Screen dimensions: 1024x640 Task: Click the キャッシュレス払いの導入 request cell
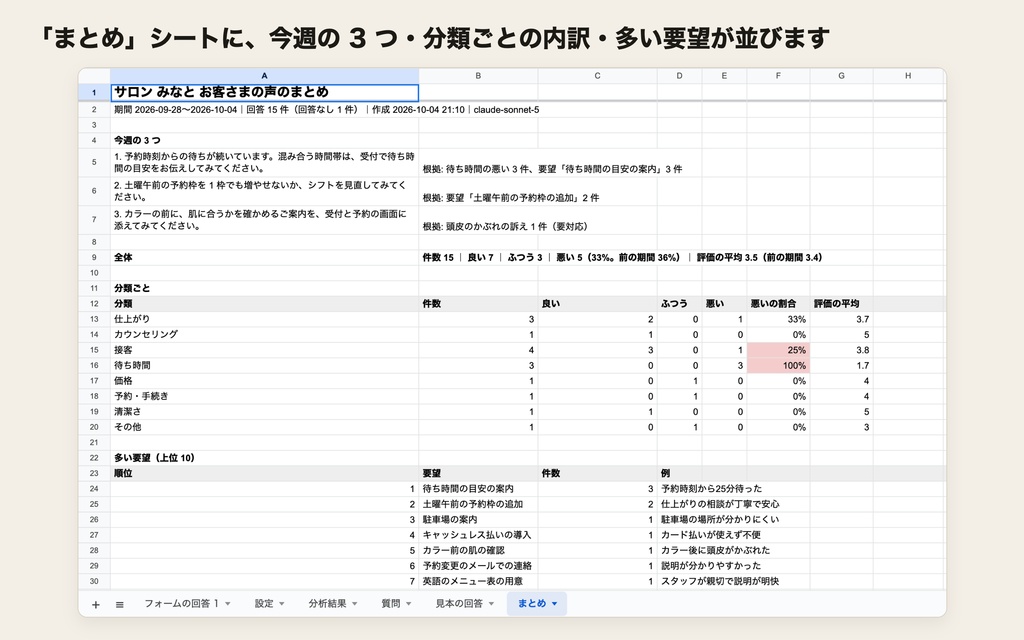[478, 535]
